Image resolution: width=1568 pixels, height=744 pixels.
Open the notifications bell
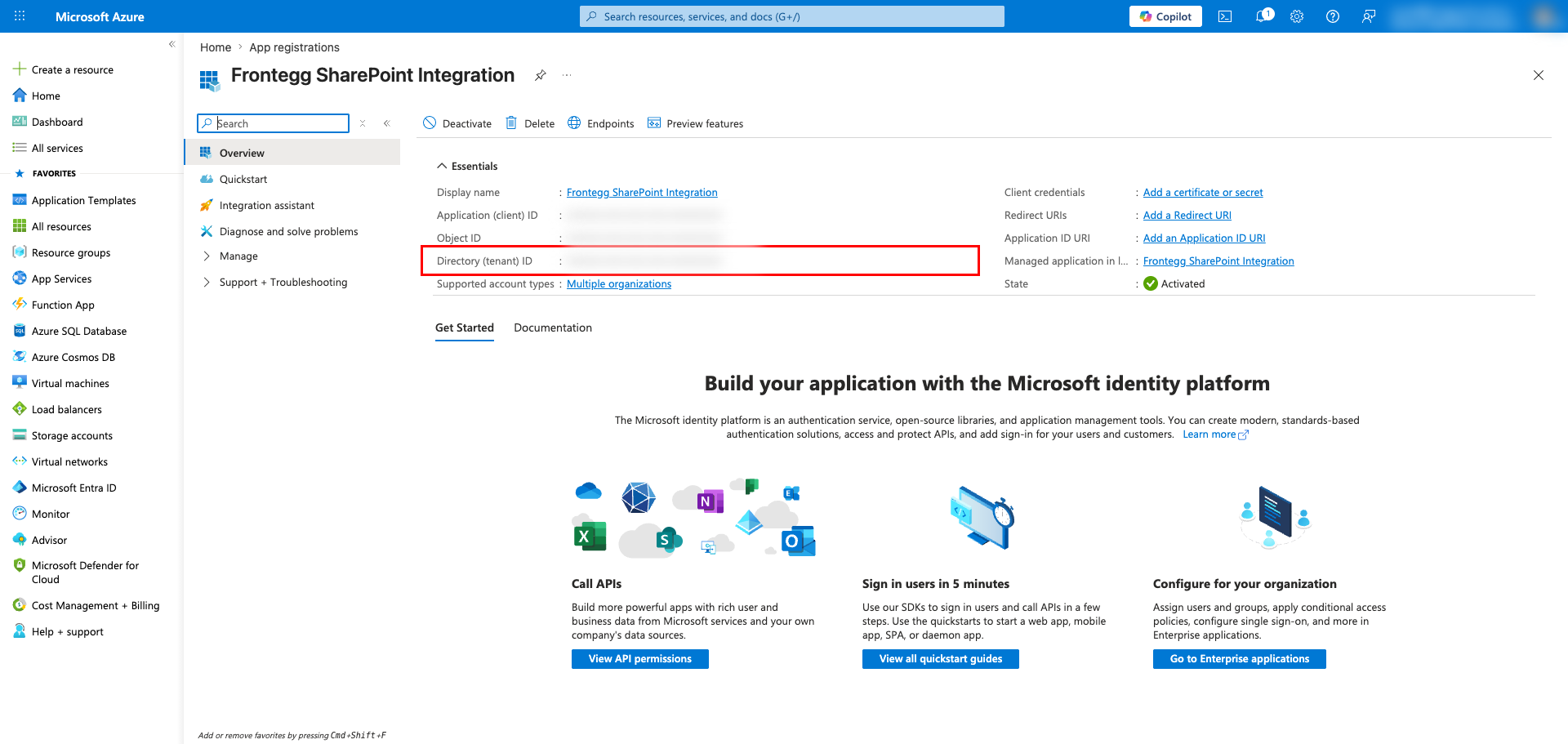pos(1263,16)
